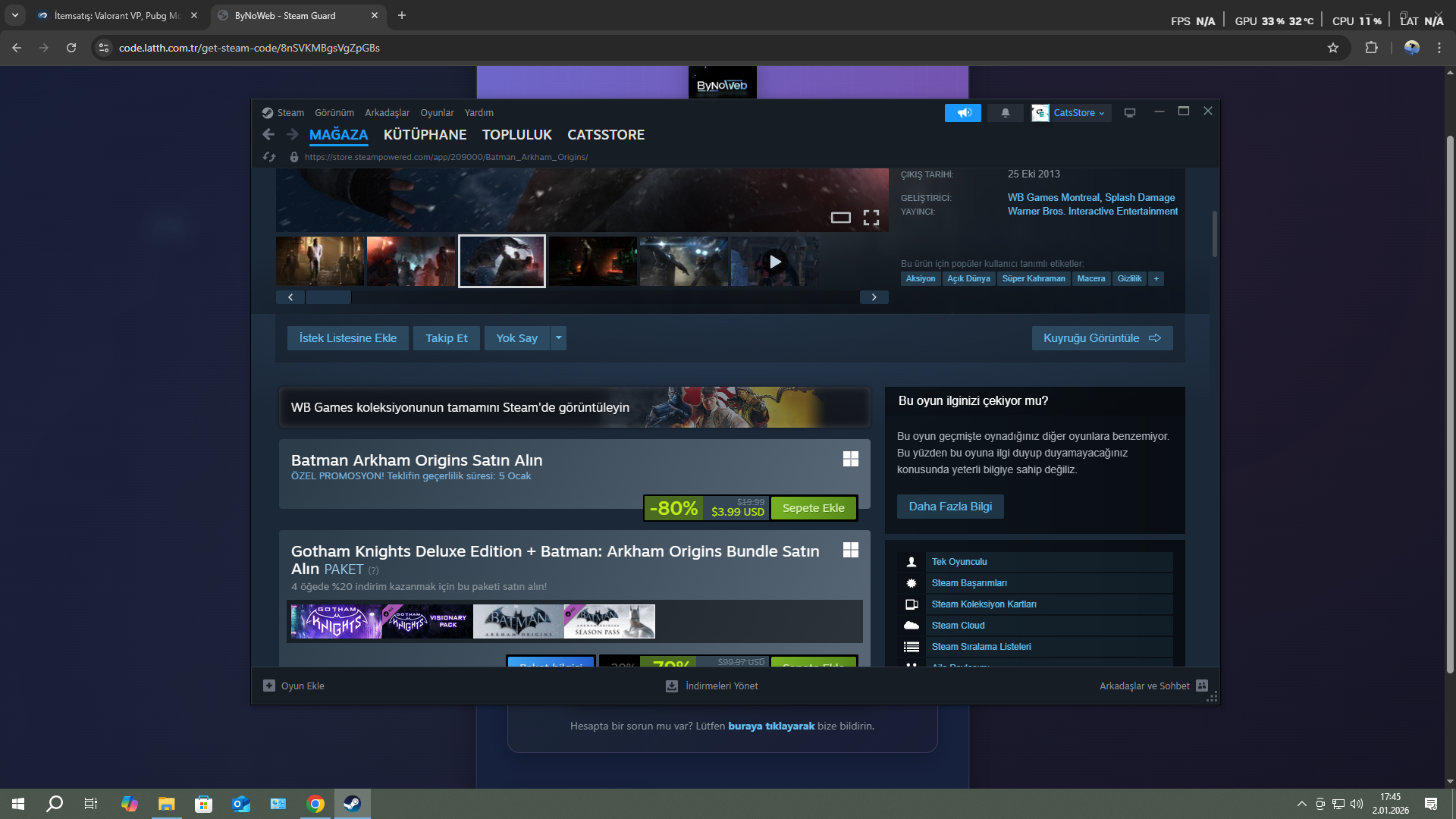Open the CATSSTORE profile tab
The height and width of the screenshot is (819, 1456).
point(606,135)
